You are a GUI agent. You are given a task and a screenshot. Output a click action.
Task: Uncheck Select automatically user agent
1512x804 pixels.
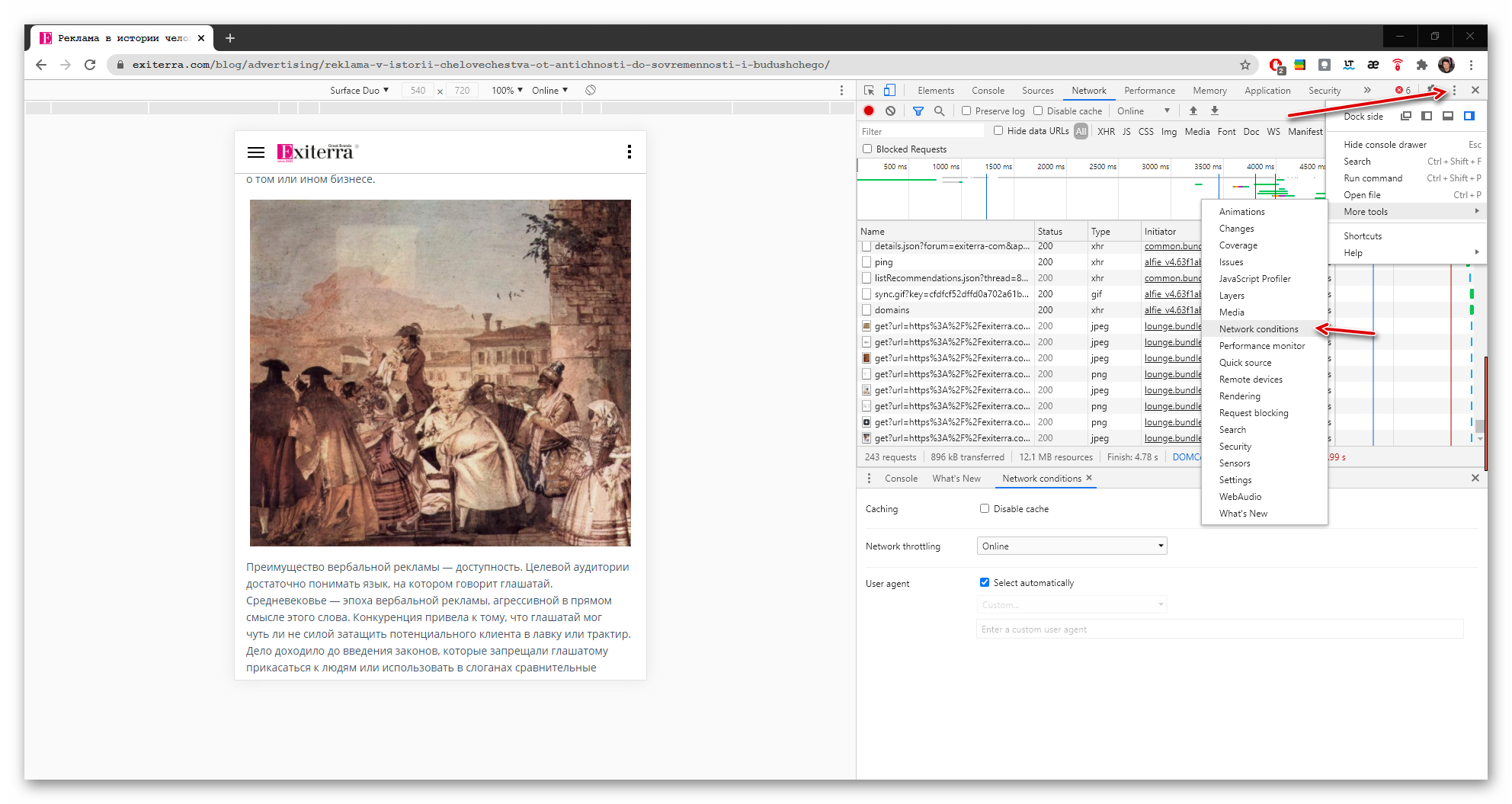coord(985,582)
